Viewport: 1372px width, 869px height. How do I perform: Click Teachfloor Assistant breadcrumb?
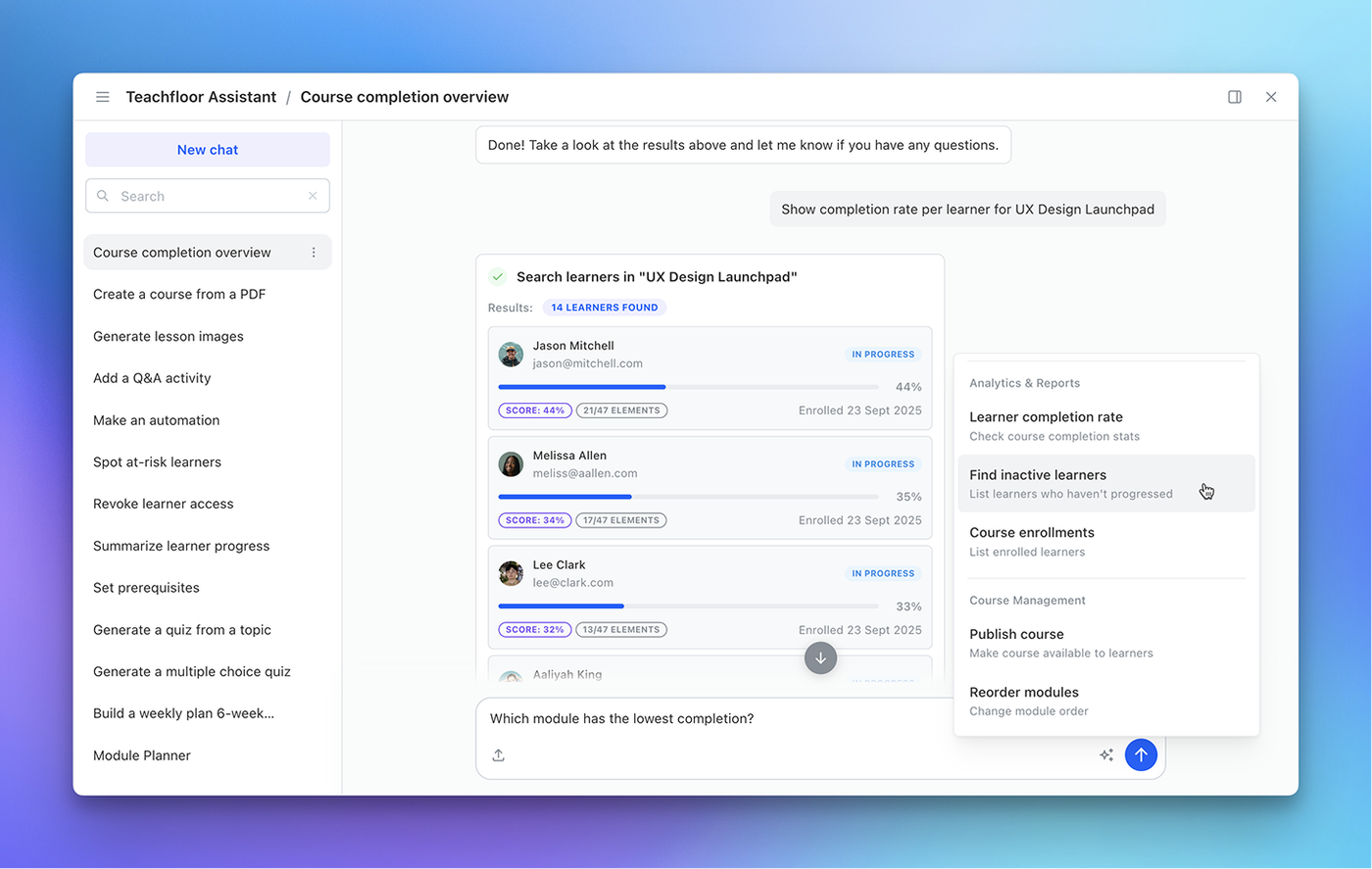(201, 97)
